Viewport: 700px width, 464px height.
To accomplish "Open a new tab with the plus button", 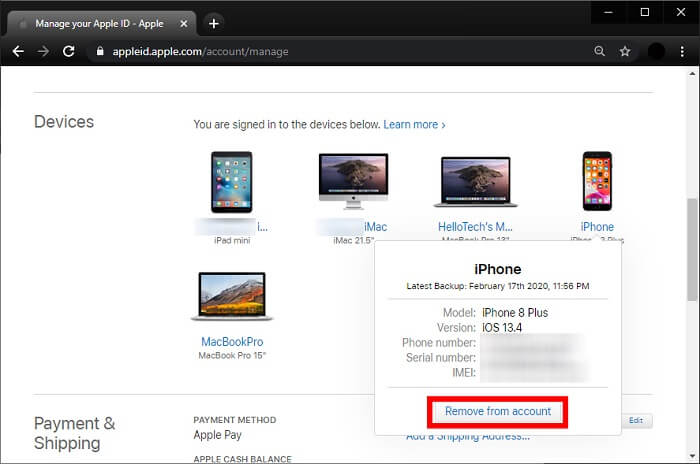I will pyautogui.click(x=214, y=22).
